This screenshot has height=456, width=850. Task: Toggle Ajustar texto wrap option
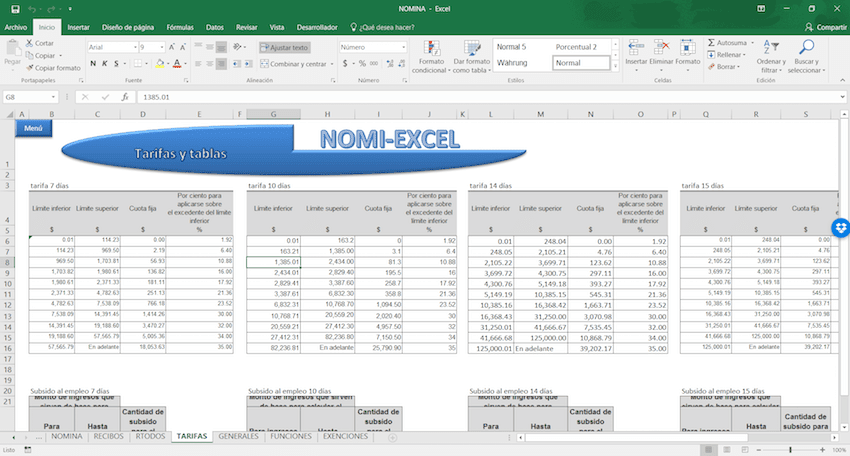[286, 47]
